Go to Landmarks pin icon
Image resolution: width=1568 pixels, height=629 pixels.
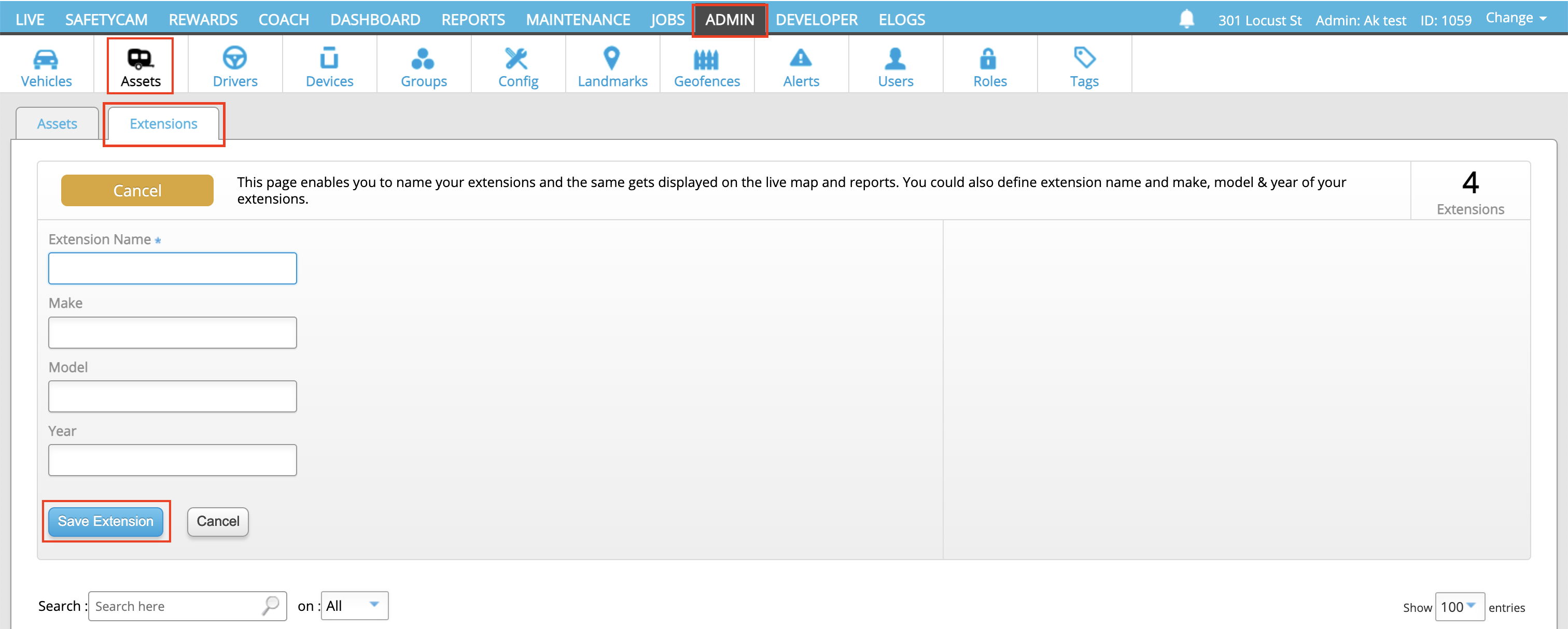612,59
